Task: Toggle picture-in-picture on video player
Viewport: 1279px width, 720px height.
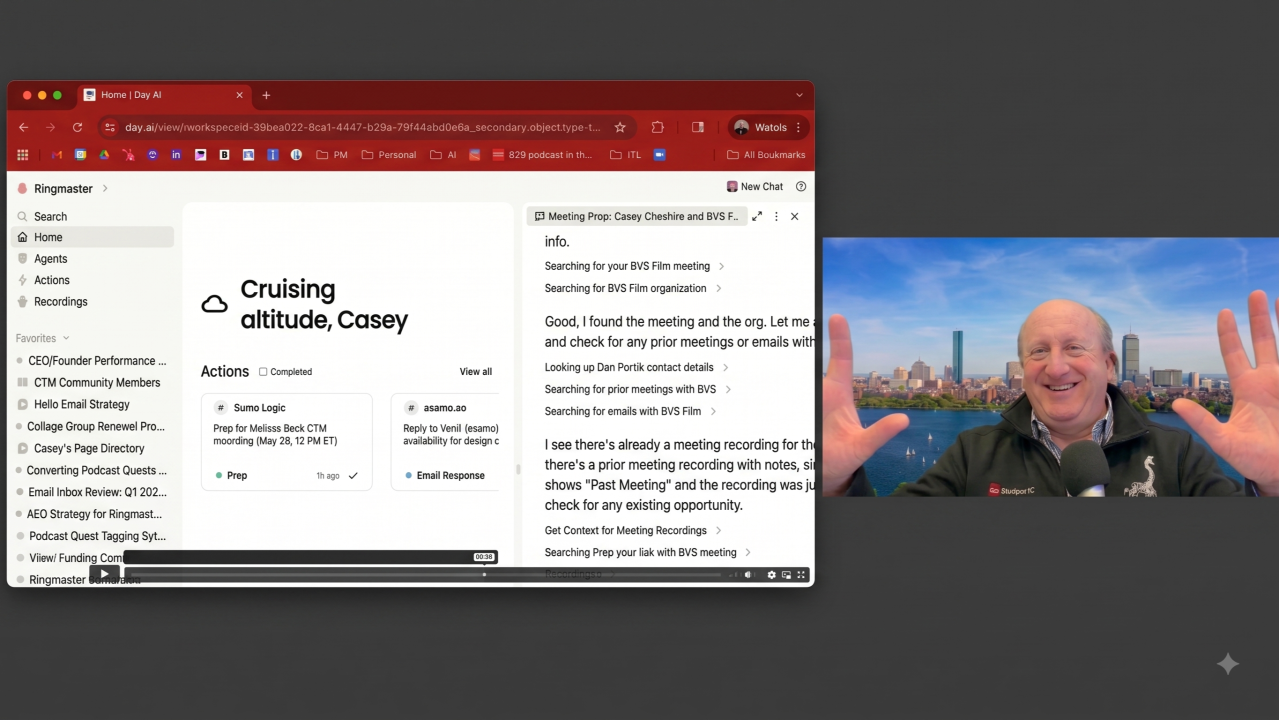Action: (786, 575)
